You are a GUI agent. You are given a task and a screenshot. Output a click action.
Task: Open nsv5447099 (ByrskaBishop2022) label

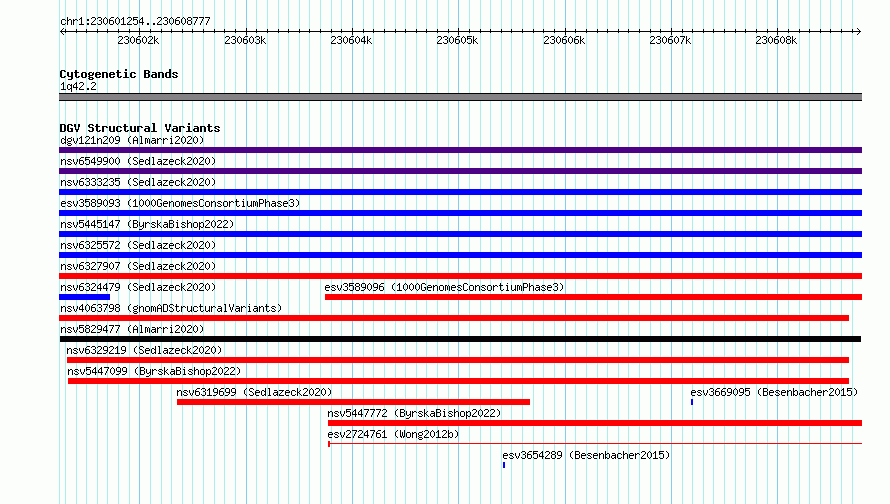tap(154, 371)
